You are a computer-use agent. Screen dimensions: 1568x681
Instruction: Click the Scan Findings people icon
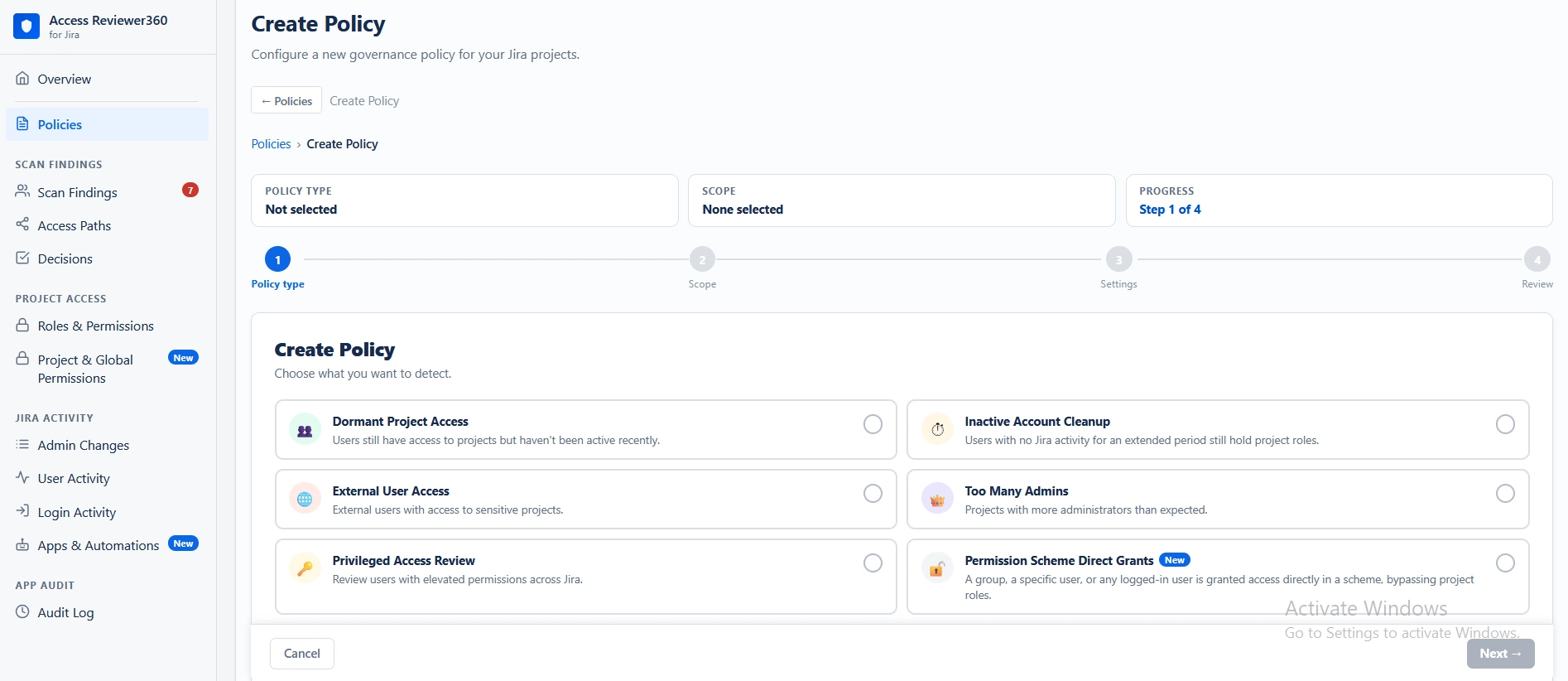22,191
